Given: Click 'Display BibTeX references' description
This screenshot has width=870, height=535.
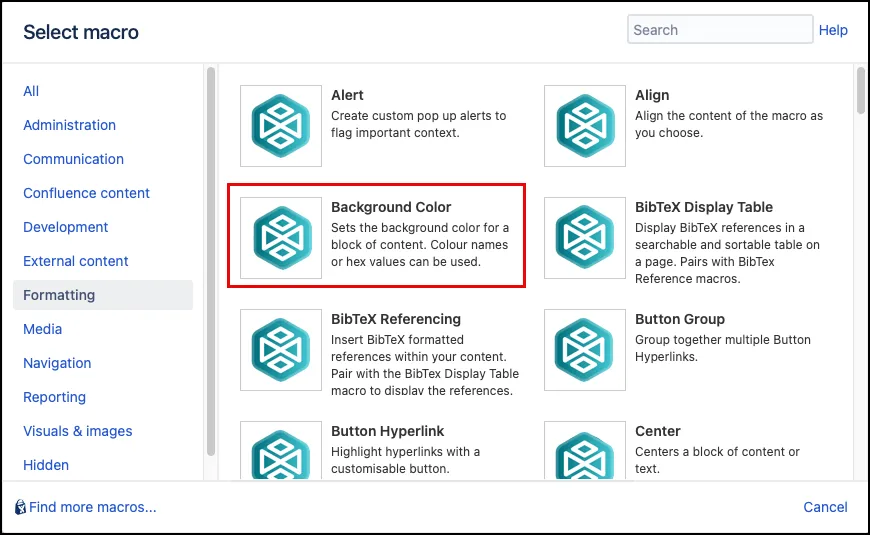Looking at the screenshot, I should click(x=727, y=253).
